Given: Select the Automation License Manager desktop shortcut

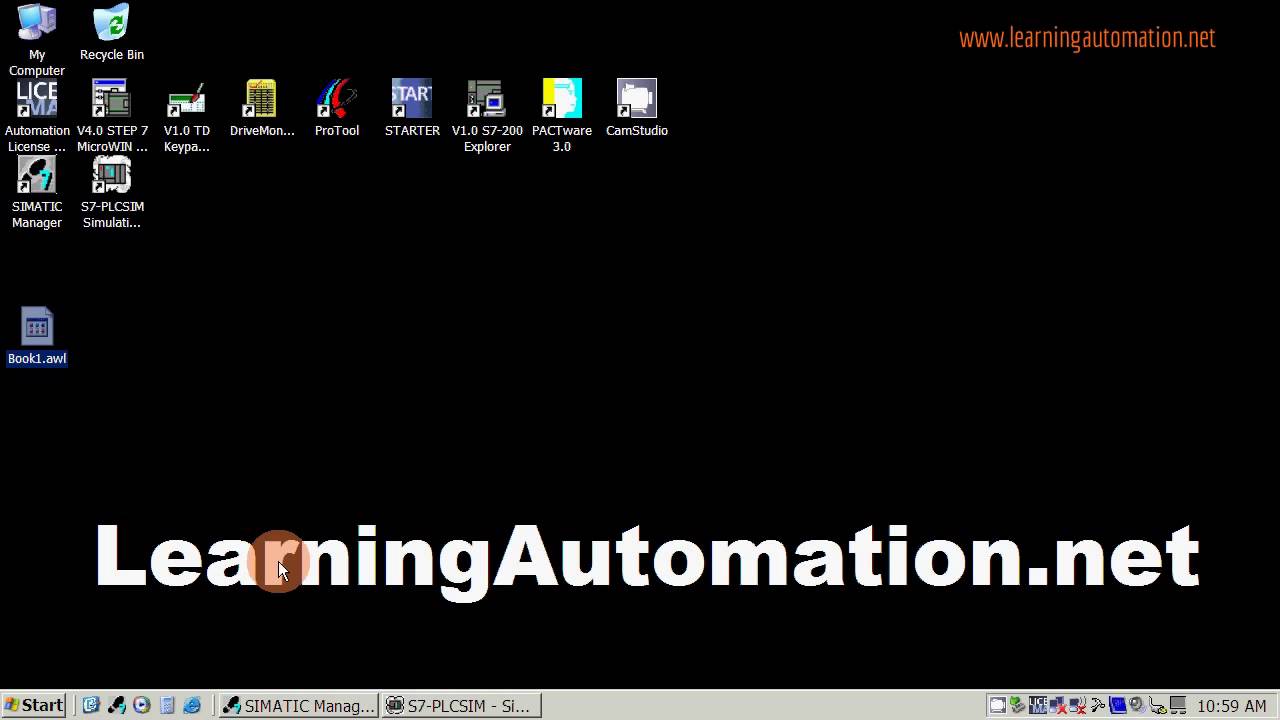Looking at the screenshot, I should click(37, 116).
